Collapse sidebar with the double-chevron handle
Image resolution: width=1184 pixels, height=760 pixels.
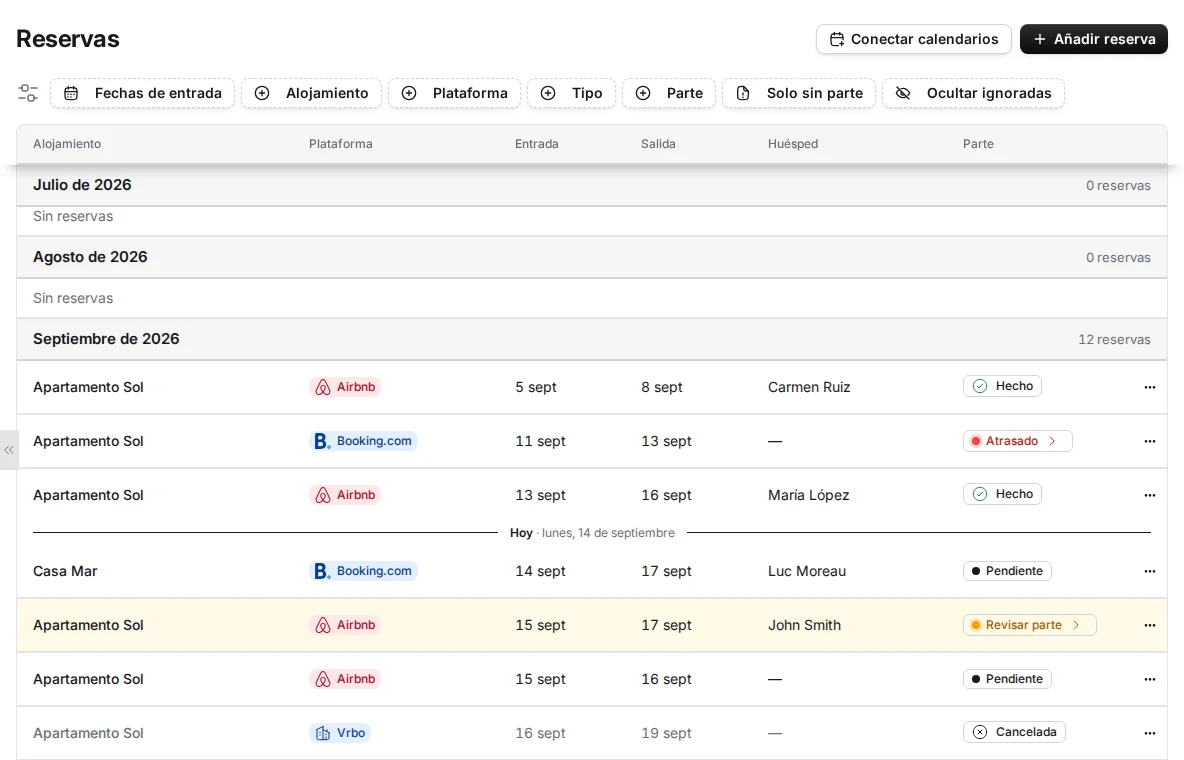pyautogui.click(x=9, y=450)
